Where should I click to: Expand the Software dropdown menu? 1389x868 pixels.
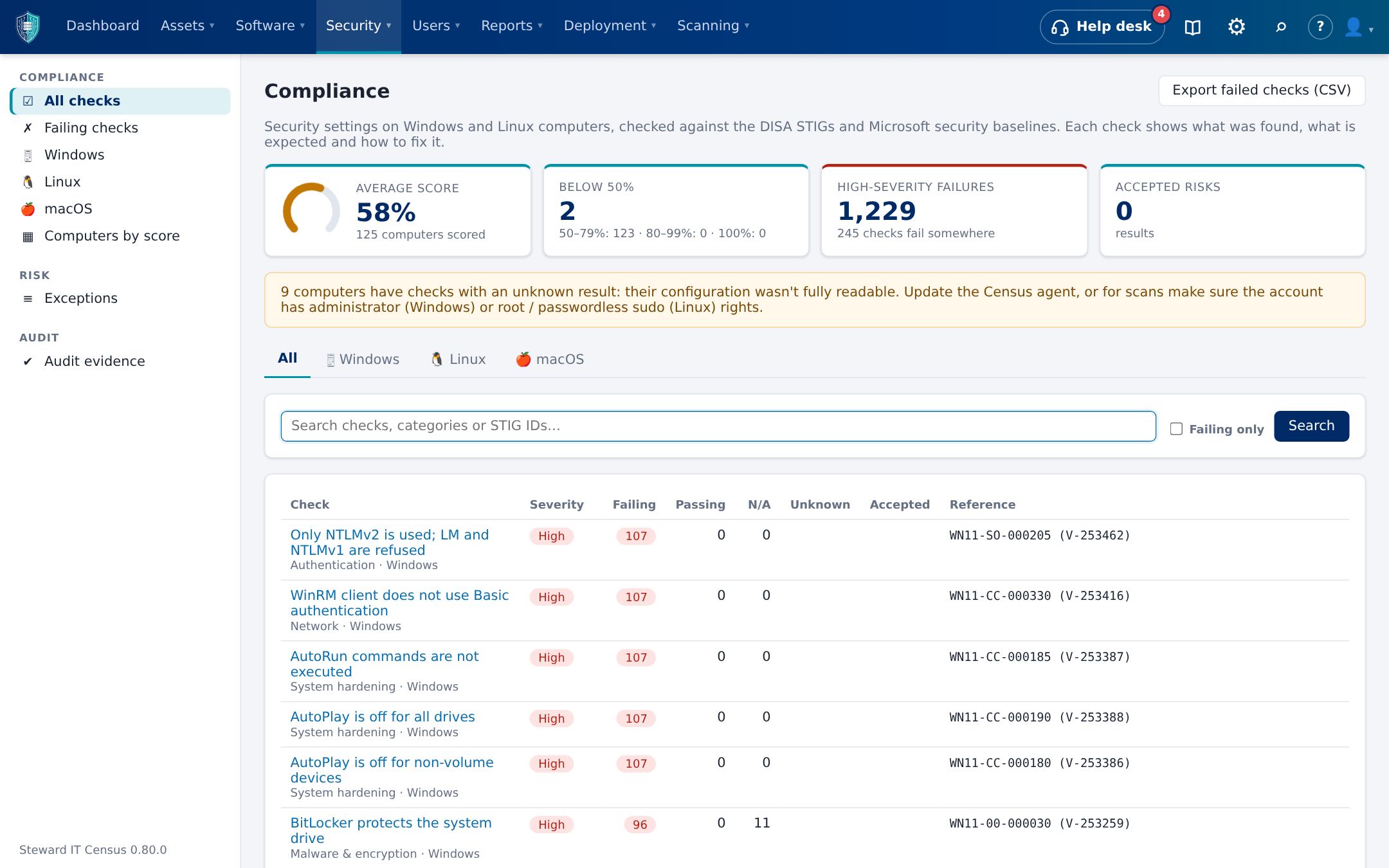270,26
